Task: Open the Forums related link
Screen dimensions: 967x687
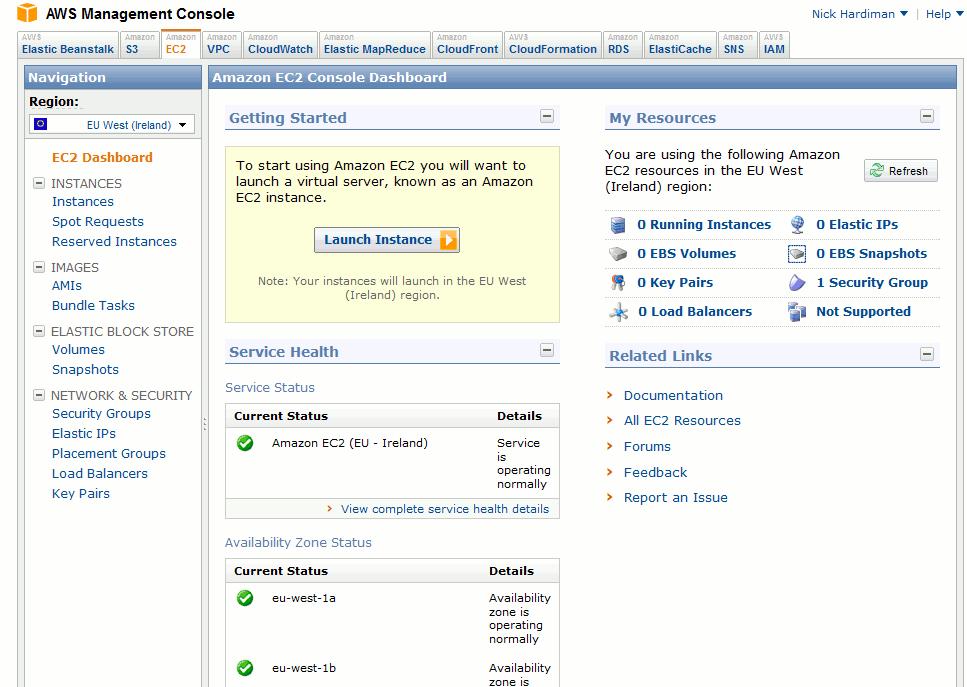Action: pyautogui.click(x=647, y=446)
